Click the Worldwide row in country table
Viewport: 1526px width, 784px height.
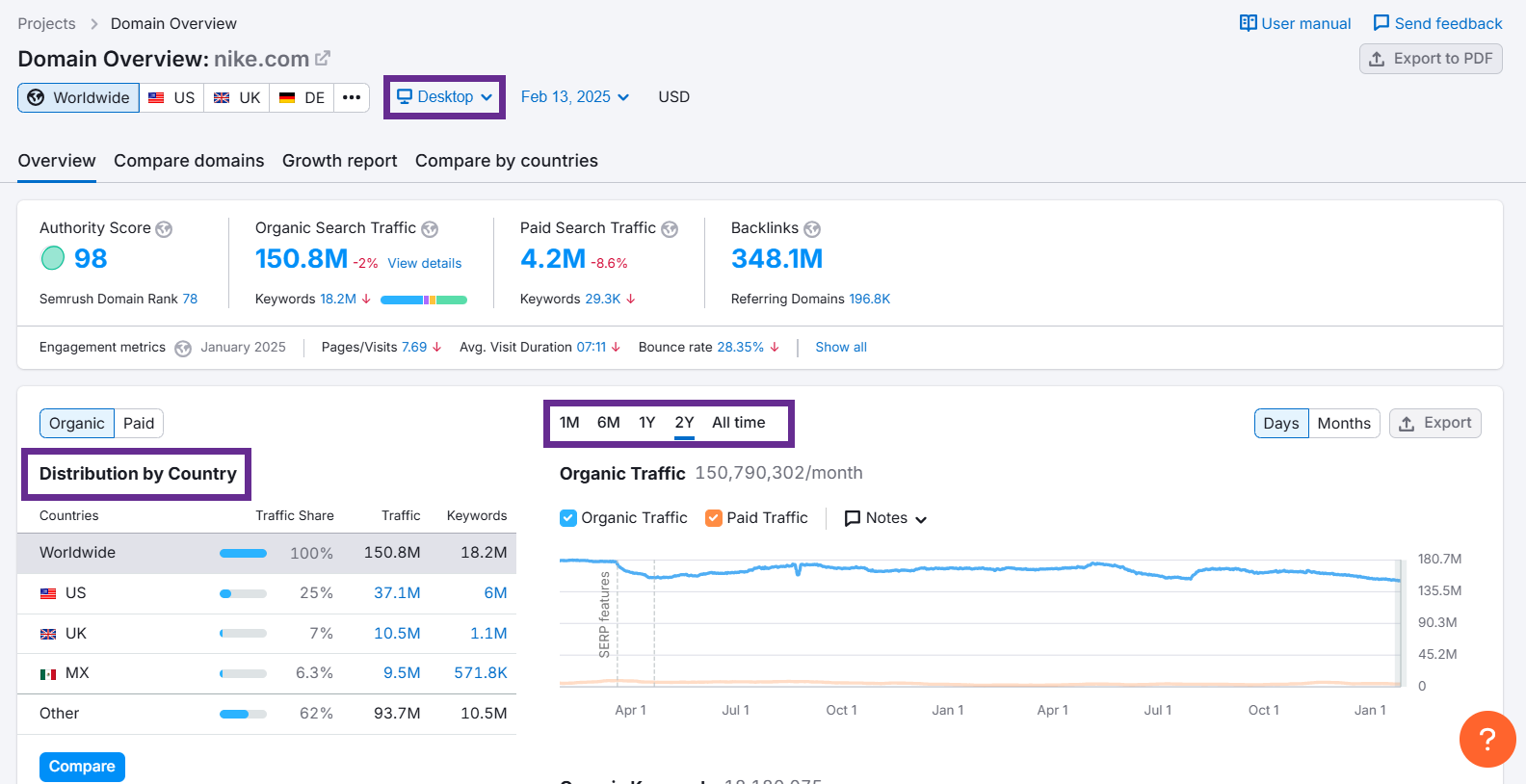coord(267,553)
